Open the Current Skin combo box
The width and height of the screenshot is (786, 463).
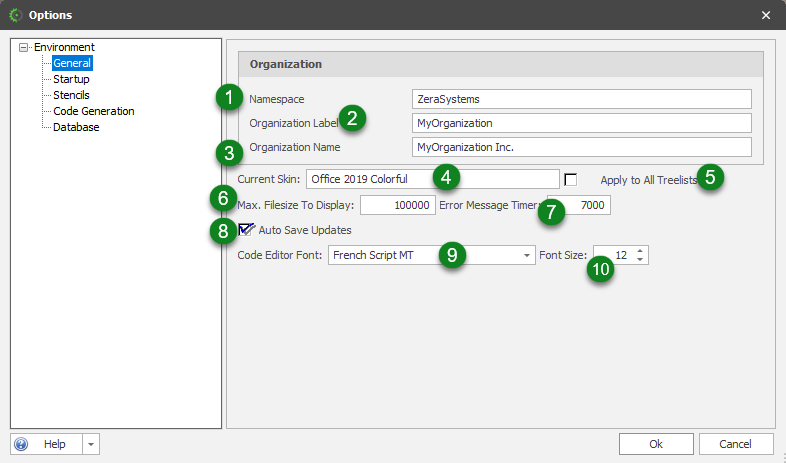(433, 179)
